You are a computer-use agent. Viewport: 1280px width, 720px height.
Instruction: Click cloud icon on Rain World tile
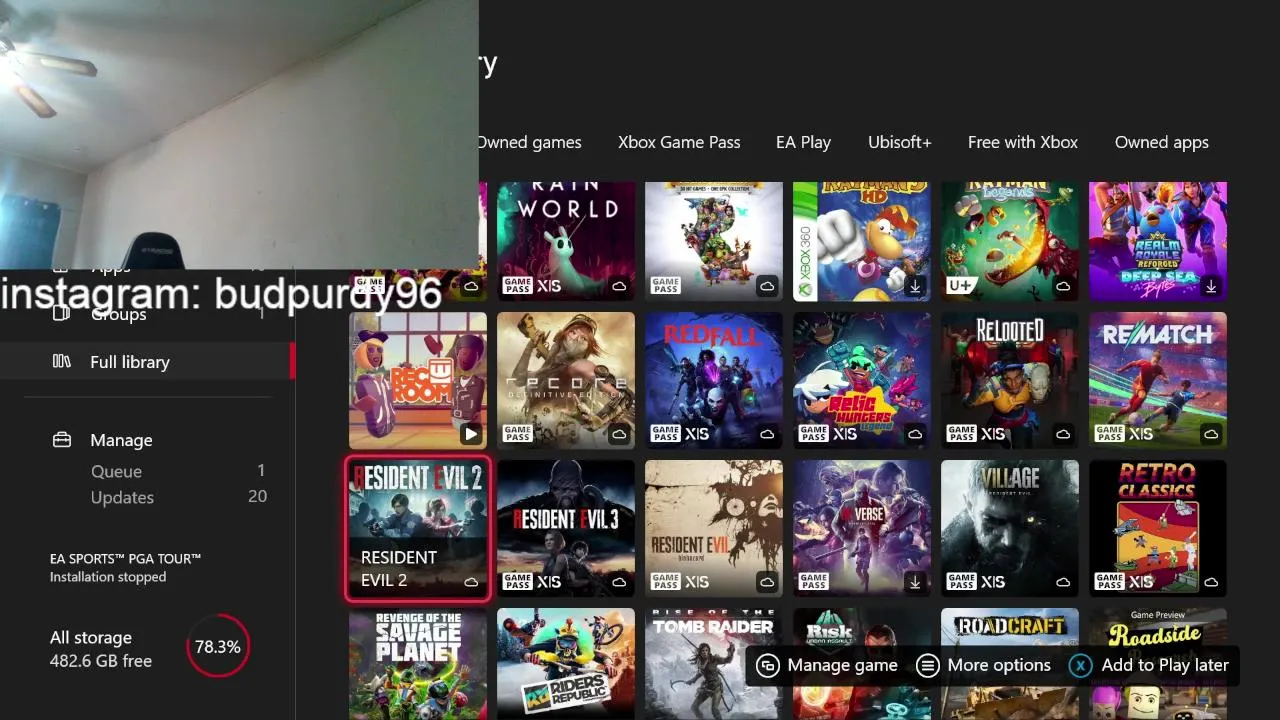pyautogui.click(x=619, y=286)
